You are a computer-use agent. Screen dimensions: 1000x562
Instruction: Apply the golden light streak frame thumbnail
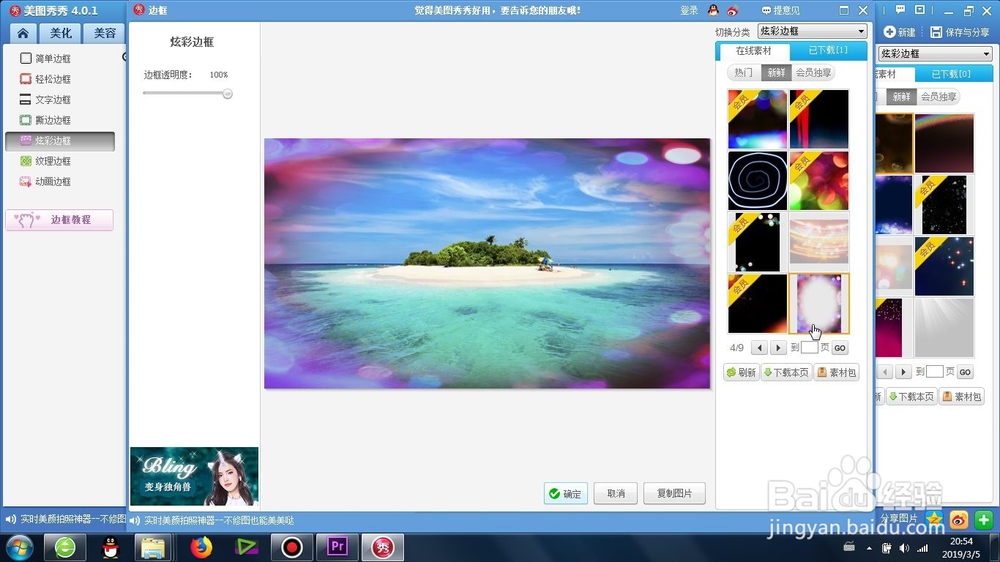[819, 242]
